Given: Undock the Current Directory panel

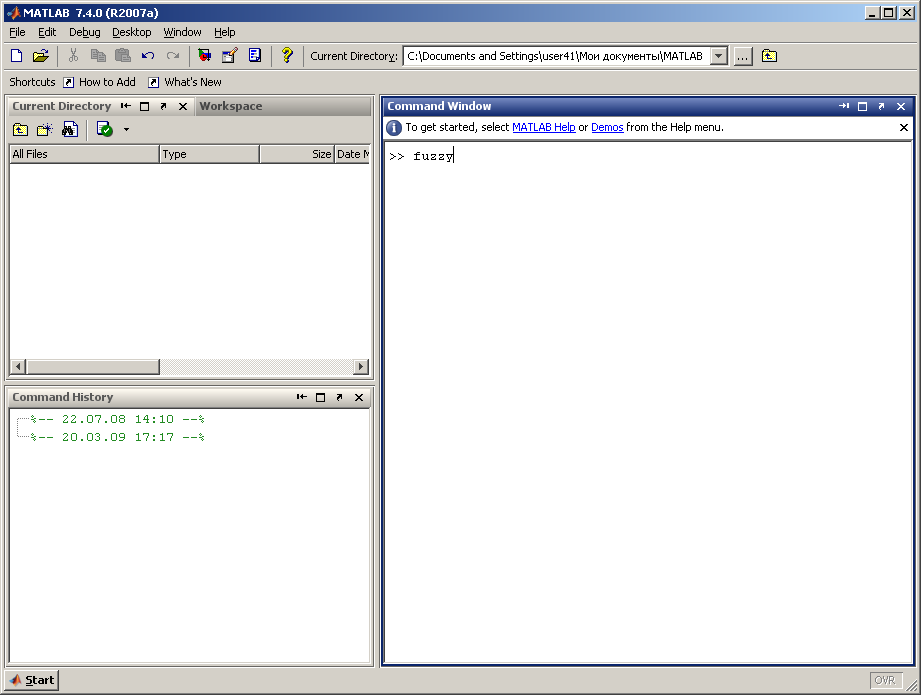Looking at the screenshot, I should pyautogui.click(x=163, y=106).
